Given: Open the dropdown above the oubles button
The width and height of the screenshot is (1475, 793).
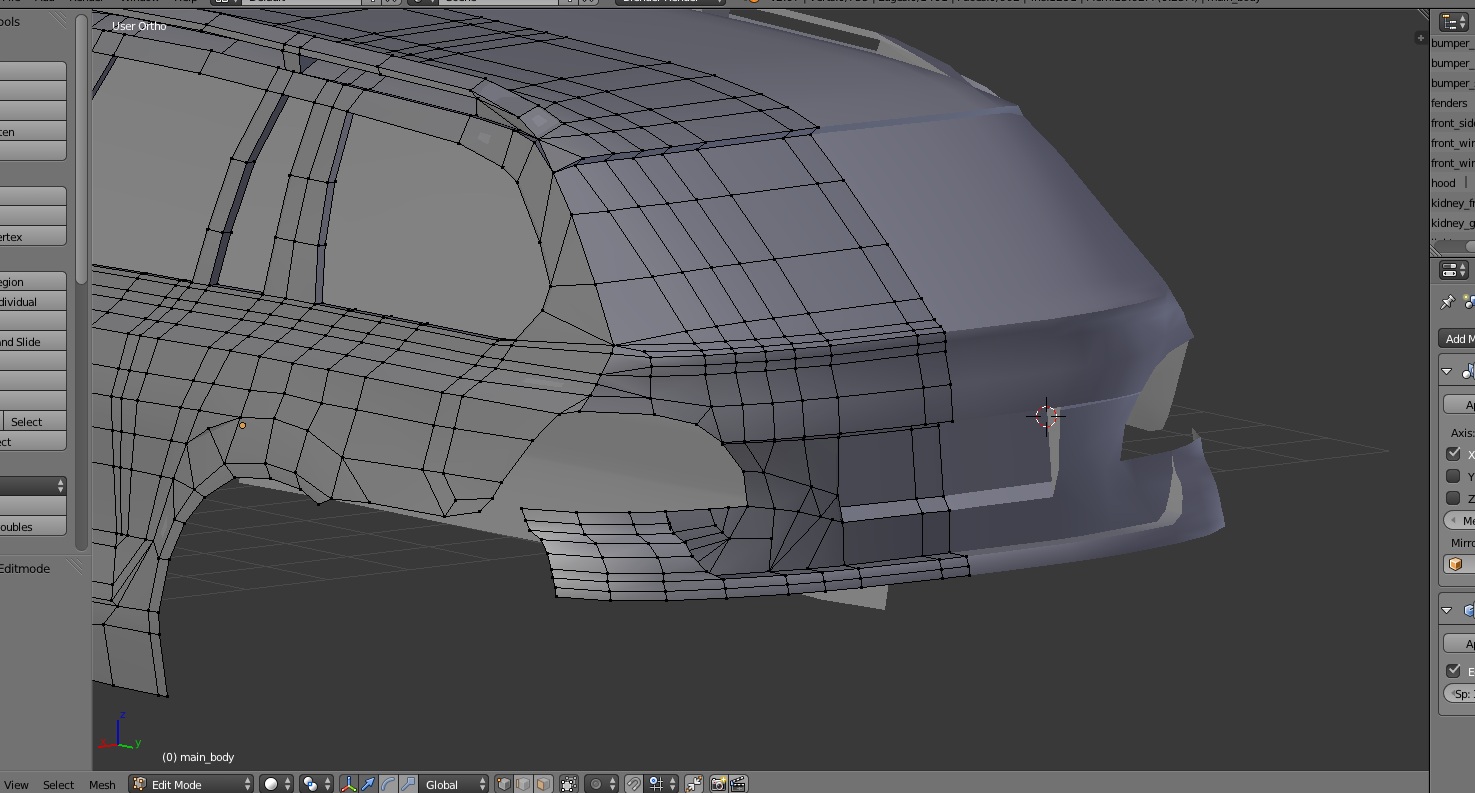Looking at the screenshot, I should pyautogui.click(x=33, y=486).
